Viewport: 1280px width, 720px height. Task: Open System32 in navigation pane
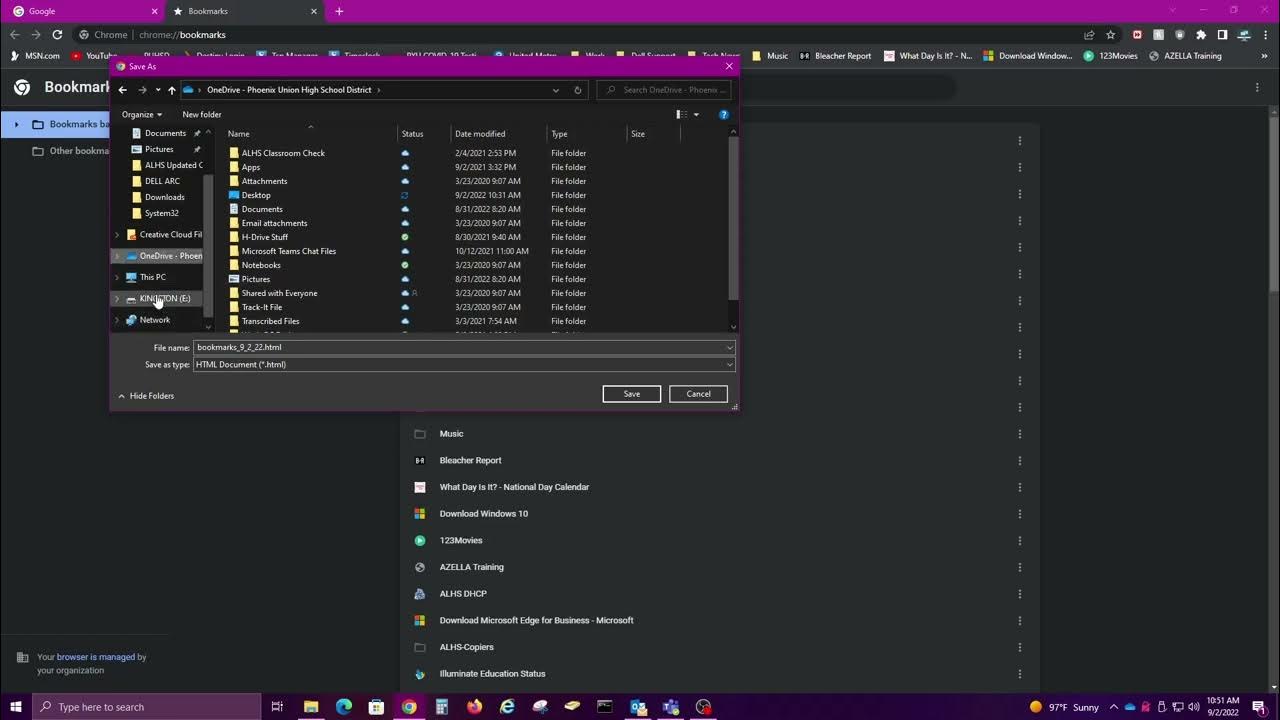point(161,213)
